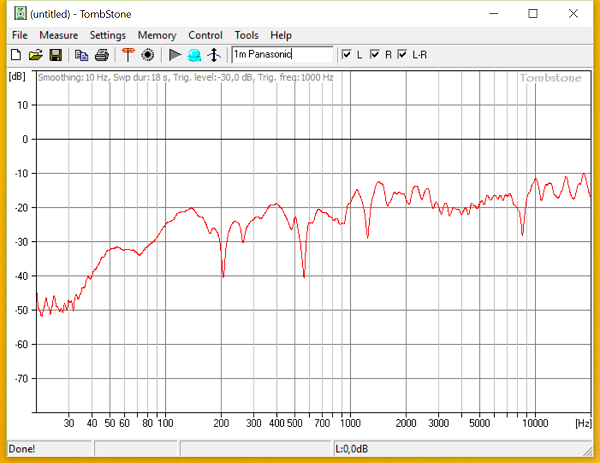
Task: Toggle the L-R difference checkbox
Action: click(x=402, y=54)
